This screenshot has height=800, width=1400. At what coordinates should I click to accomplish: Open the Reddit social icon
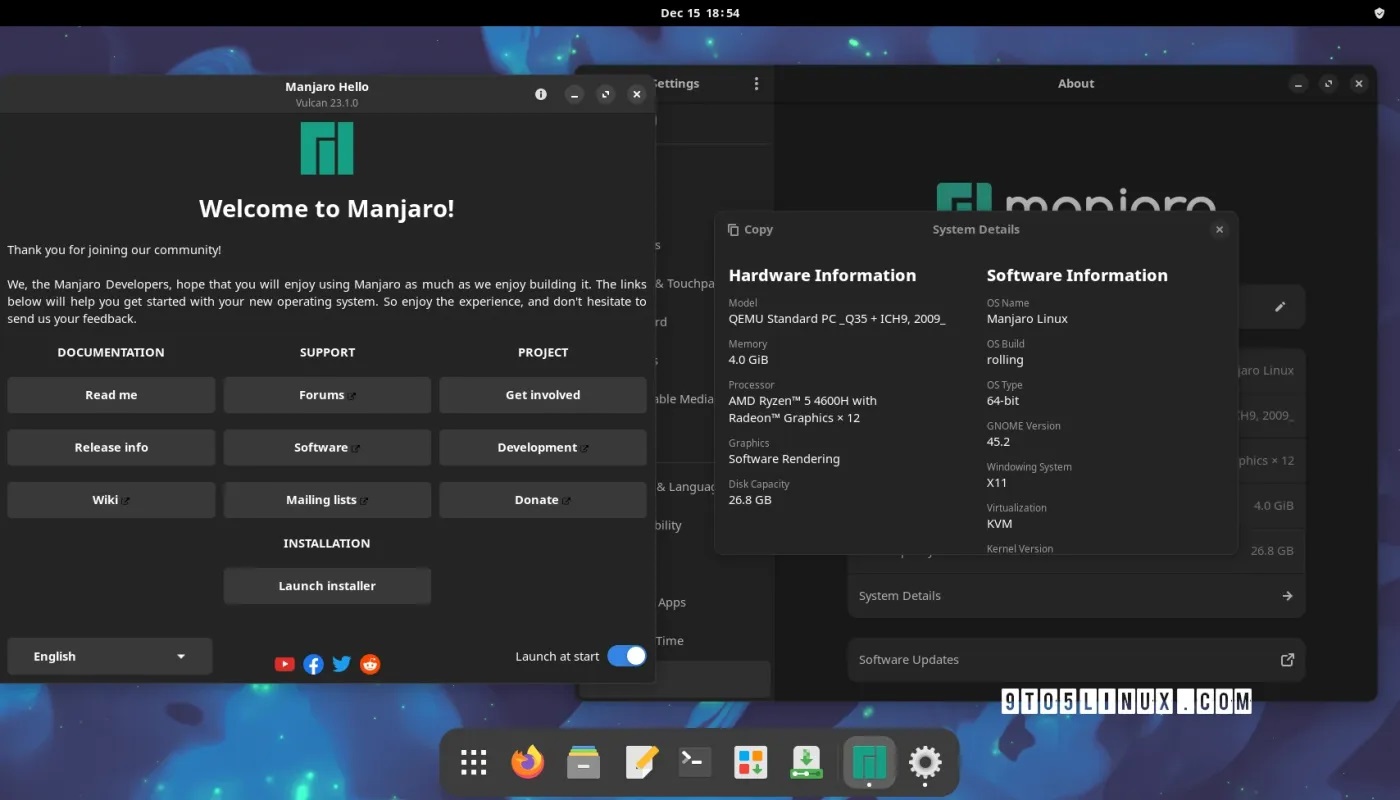tap(370, 664)
